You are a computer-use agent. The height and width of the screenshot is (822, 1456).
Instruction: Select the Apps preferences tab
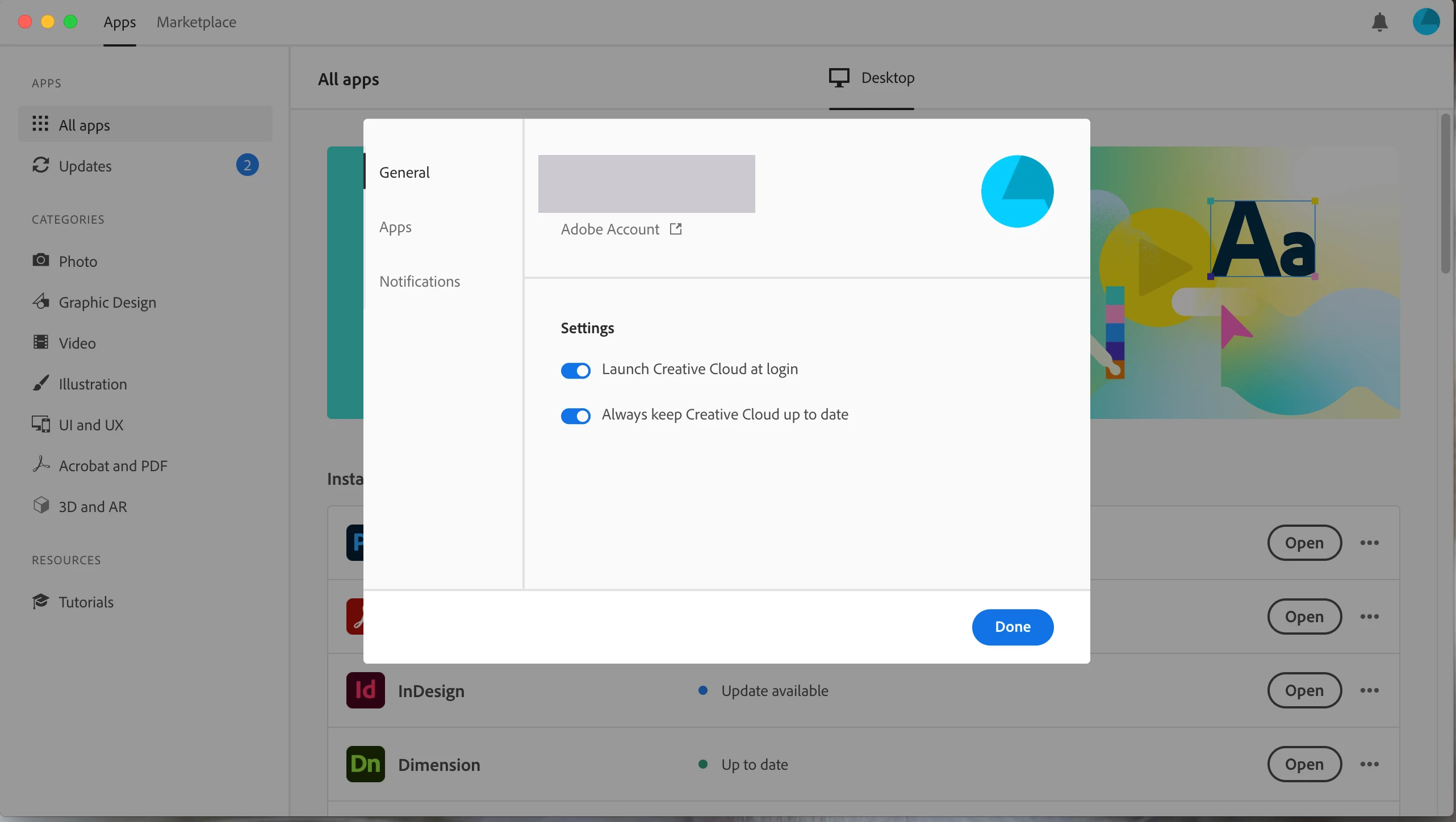point(395,227)
